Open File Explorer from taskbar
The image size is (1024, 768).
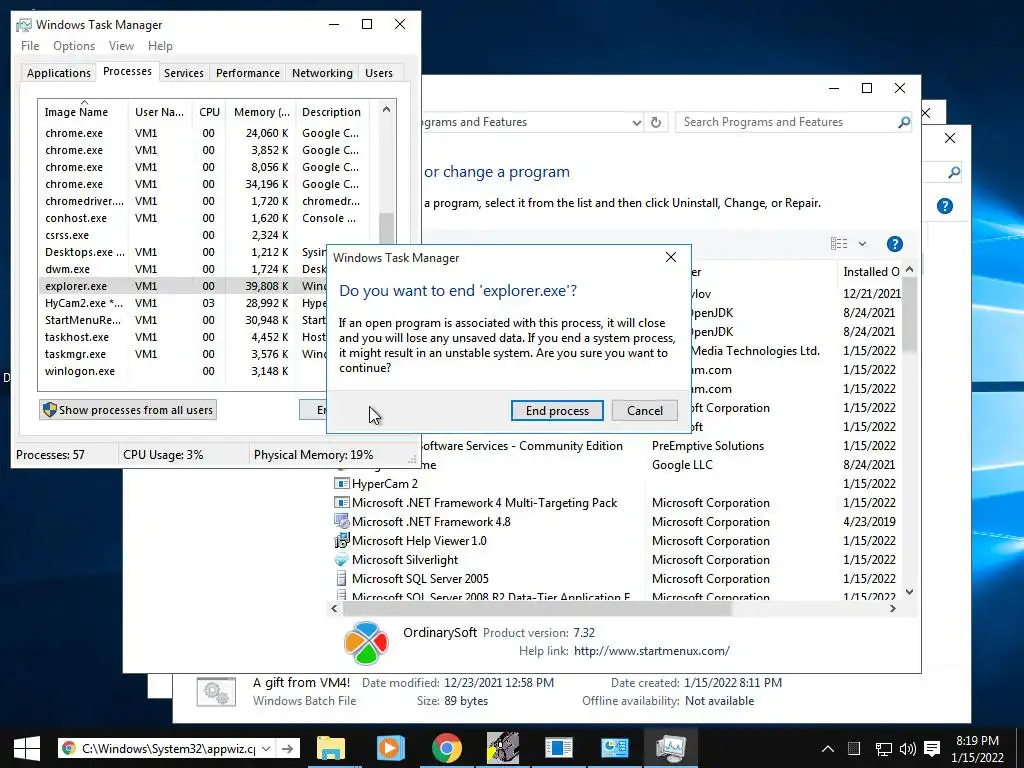pos(330,748)
